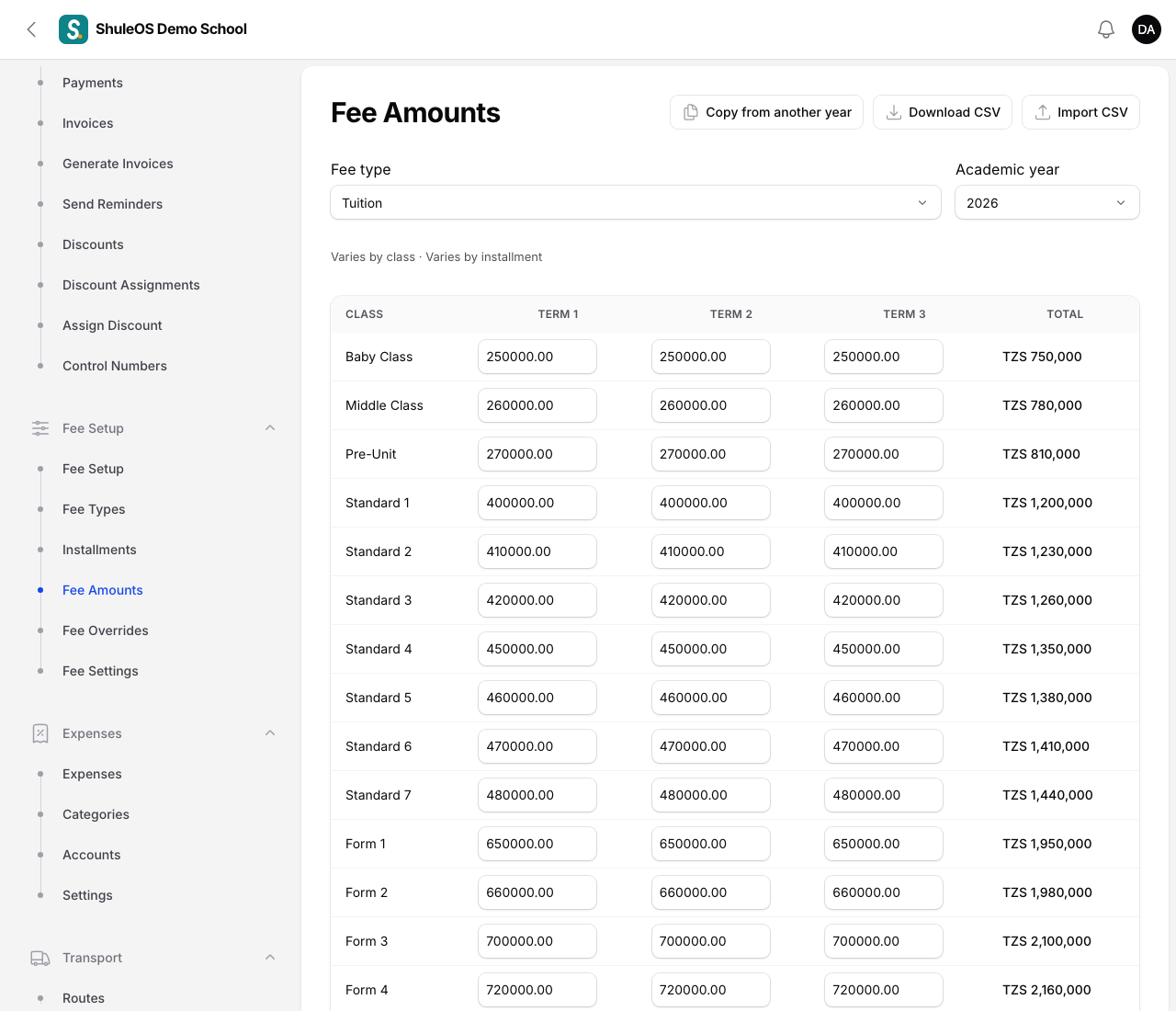1176x1011 pixels.
Task: Open Routes under Transport
Action: tap(84, 998)
